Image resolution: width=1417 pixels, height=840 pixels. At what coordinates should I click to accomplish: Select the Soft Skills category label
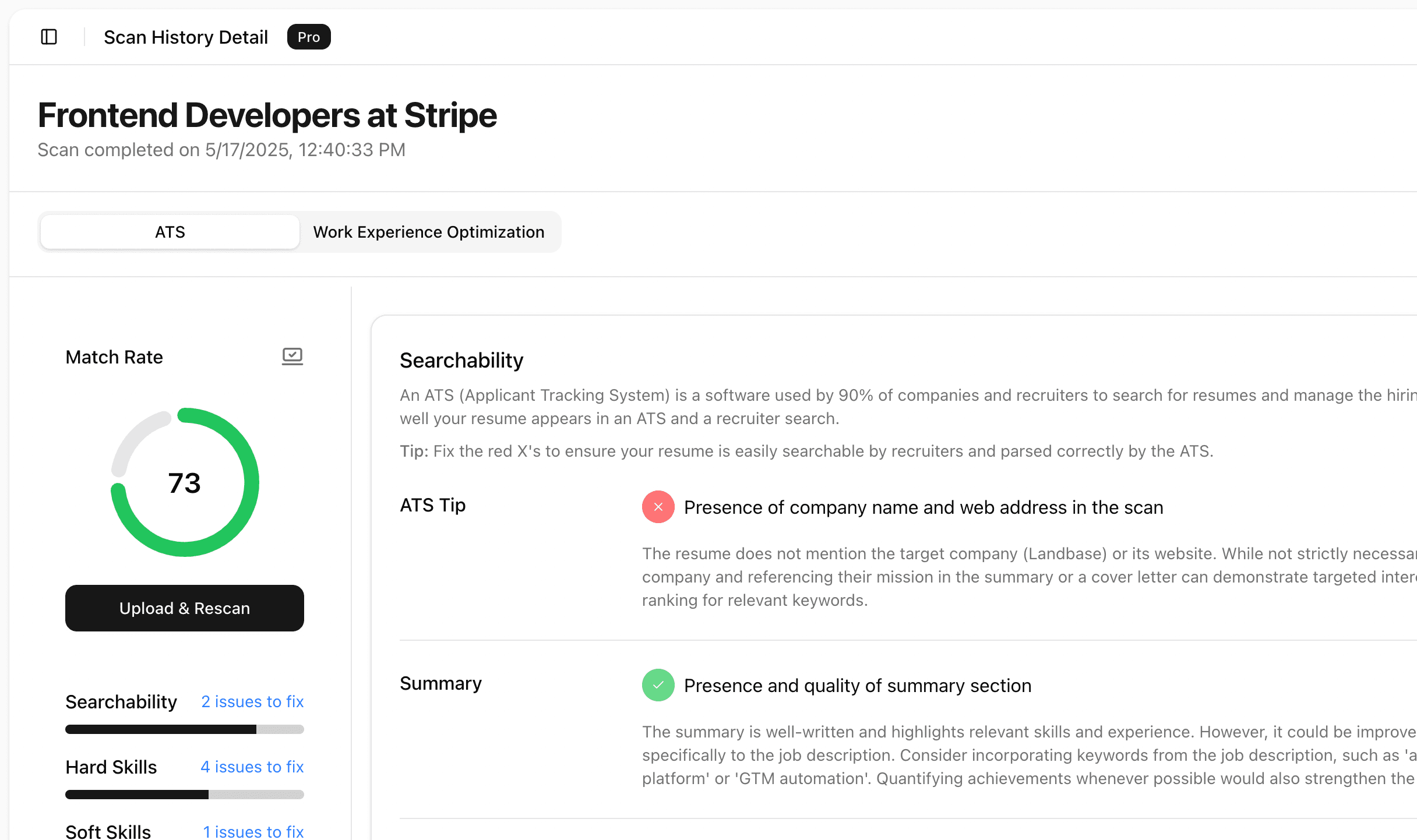(108, 831)
